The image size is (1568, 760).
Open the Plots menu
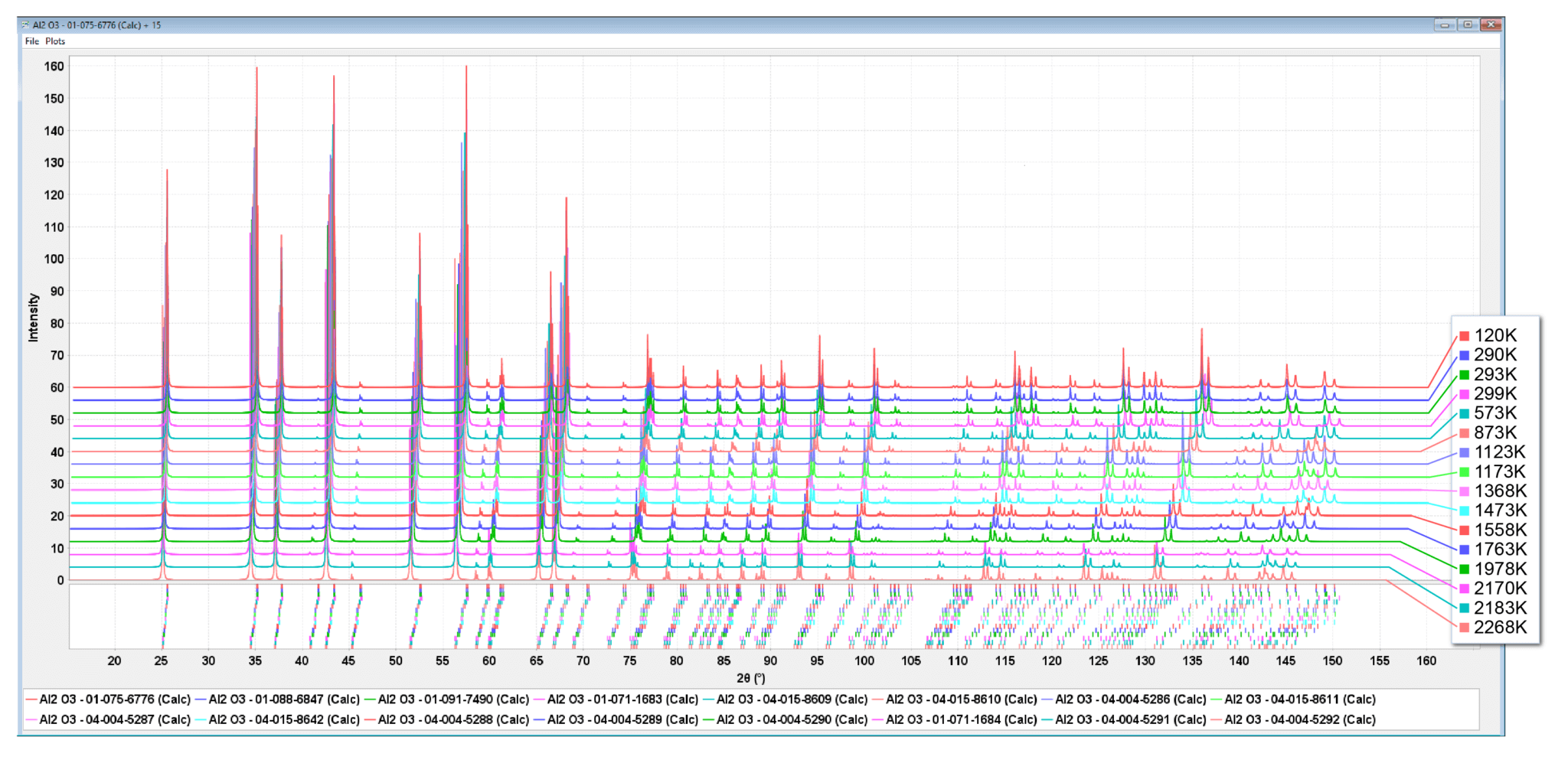55,41
